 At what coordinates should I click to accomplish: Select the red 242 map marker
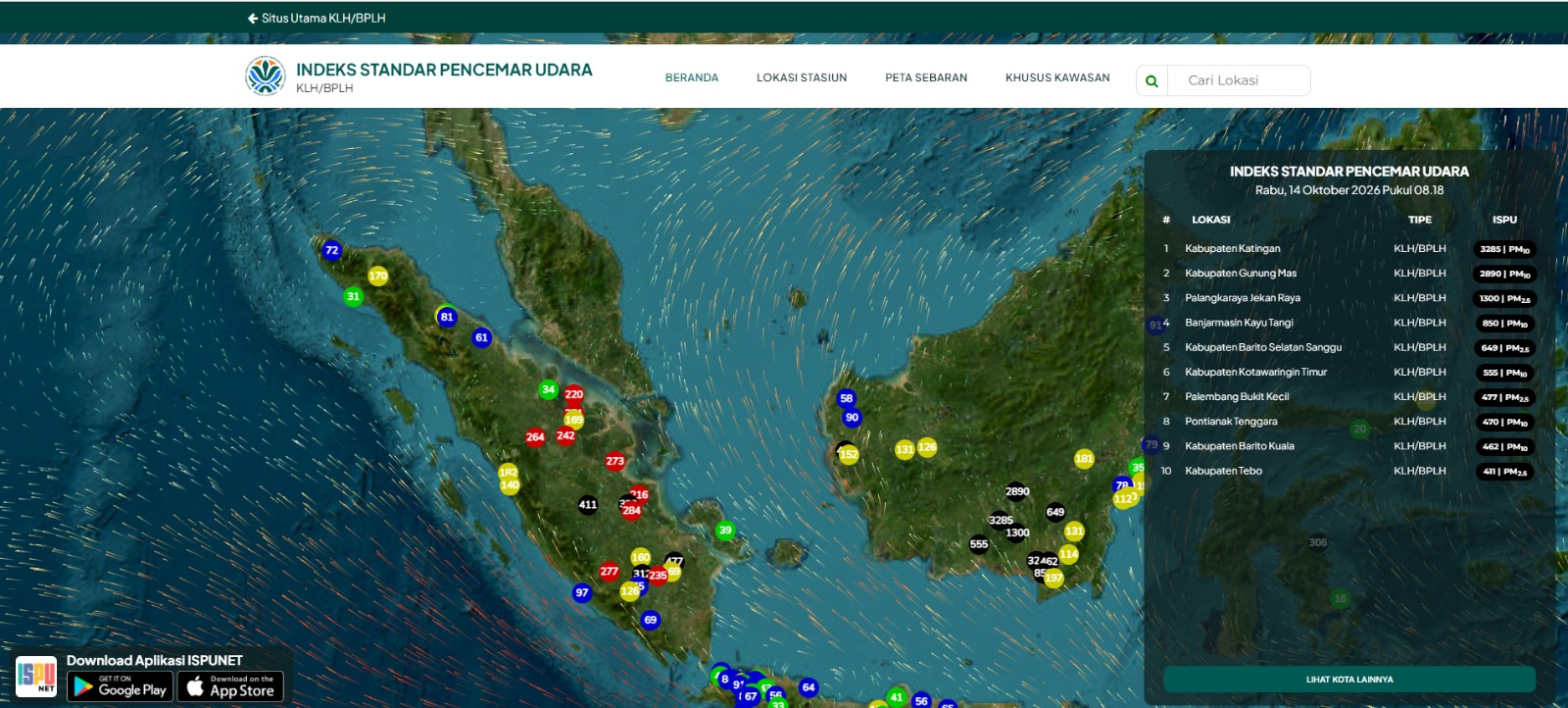point(565,435)
